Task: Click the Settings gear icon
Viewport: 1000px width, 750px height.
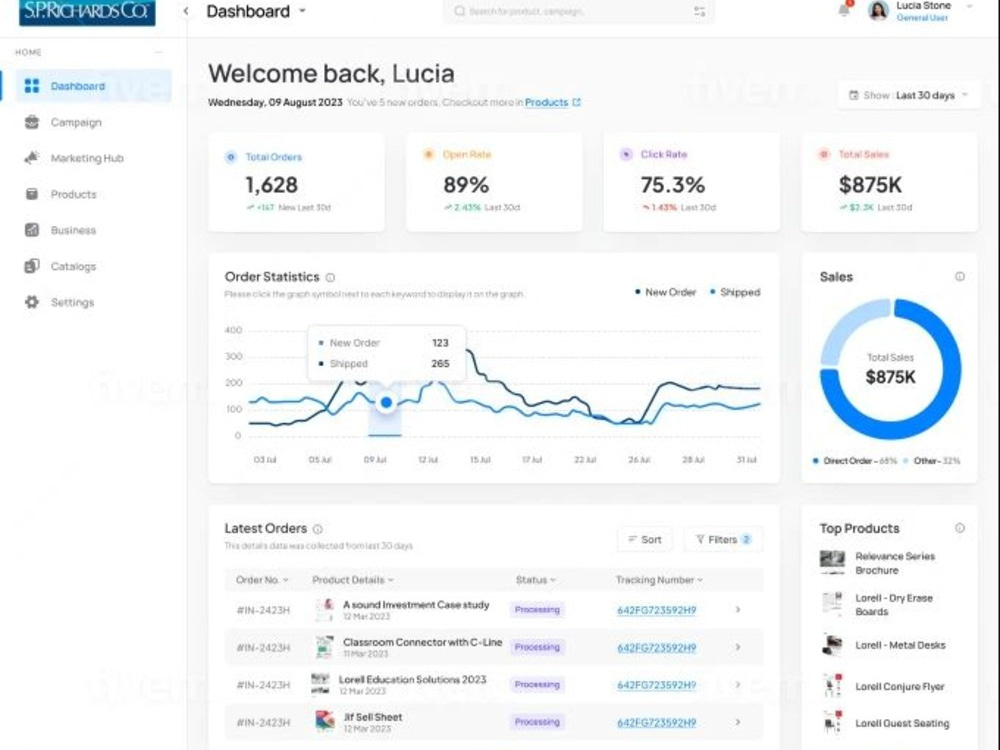Action: (x=32, y=302)
